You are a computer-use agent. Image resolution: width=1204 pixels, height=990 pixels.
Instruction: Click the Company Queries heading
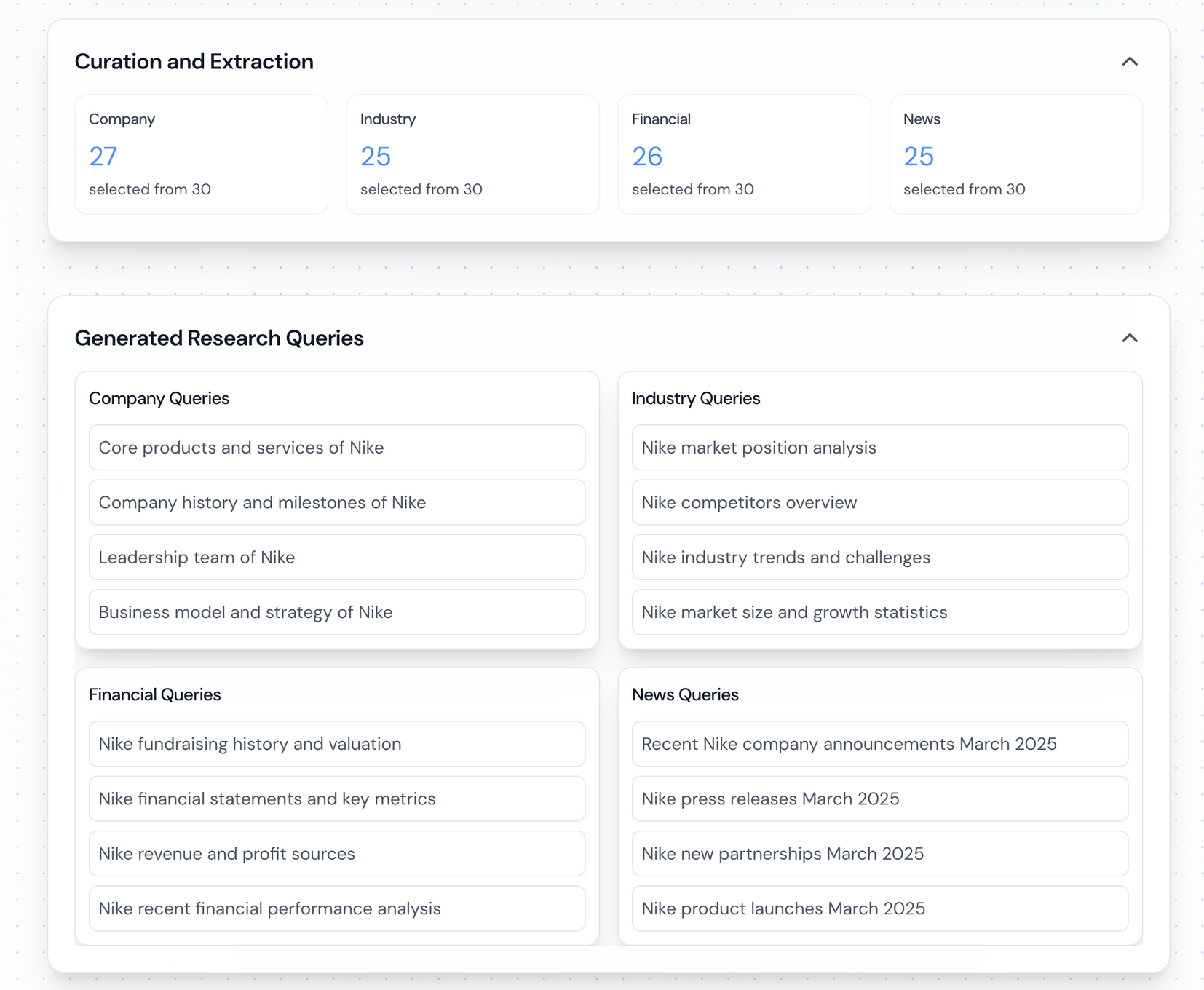click(x=159, y=399)
